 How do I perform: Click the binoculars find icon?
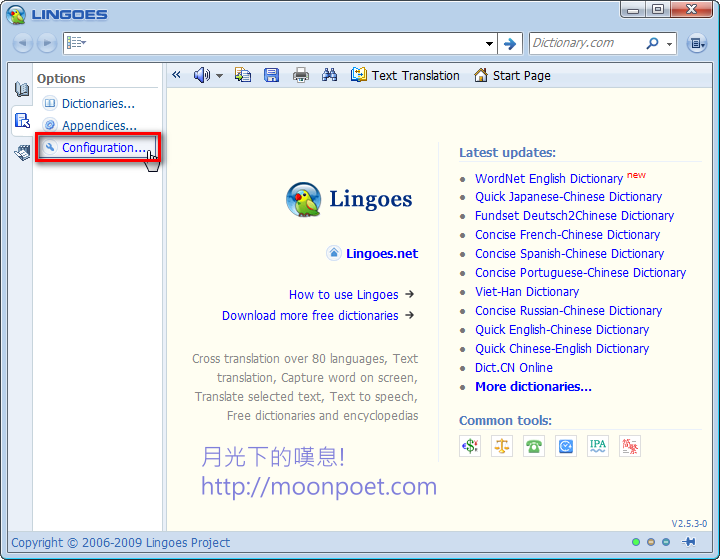[x=330, y=75]
